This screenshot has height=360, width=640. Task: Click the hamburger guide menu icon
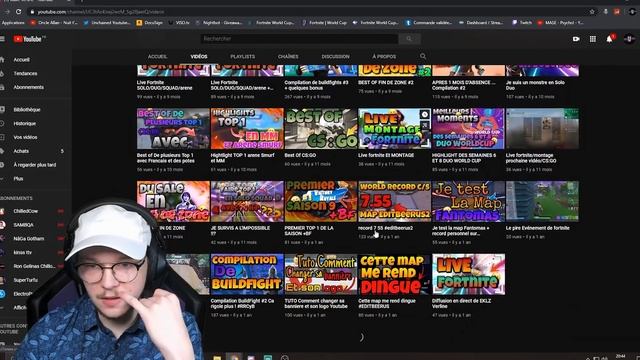pyautogui.click(x=2, y=39)
